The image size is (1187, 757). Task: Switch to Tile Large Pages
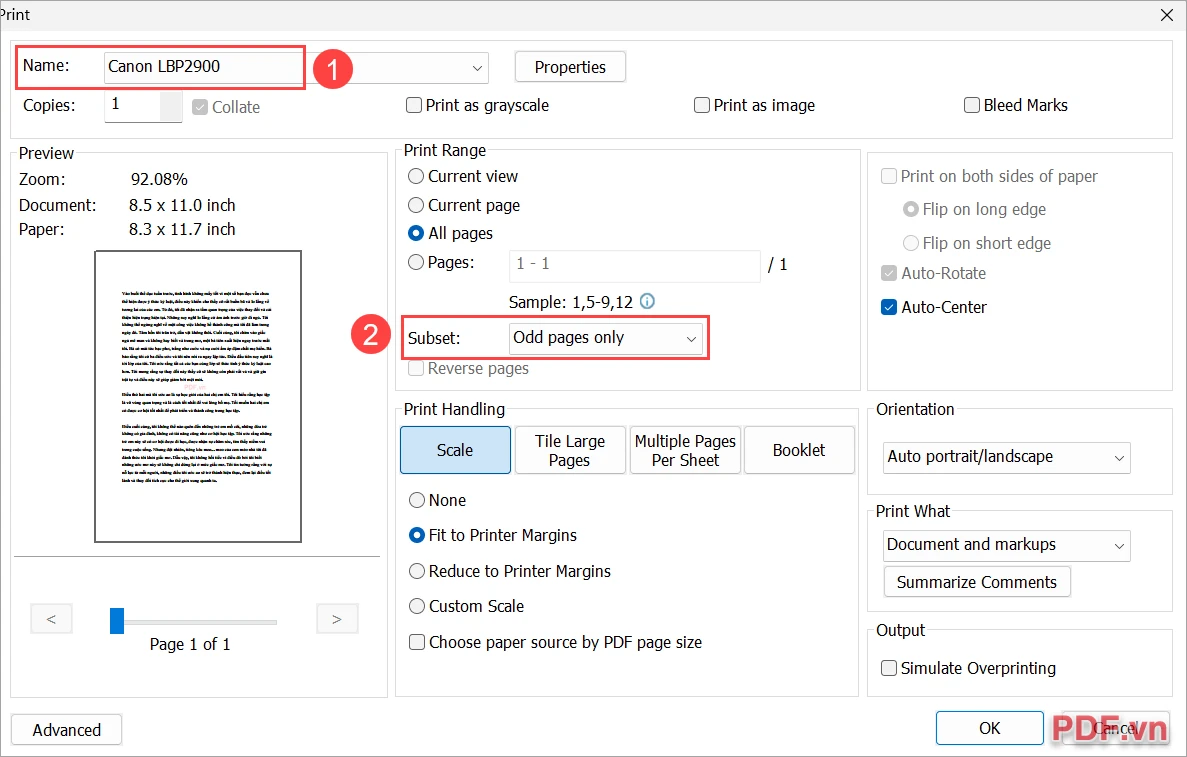[569, 450]
